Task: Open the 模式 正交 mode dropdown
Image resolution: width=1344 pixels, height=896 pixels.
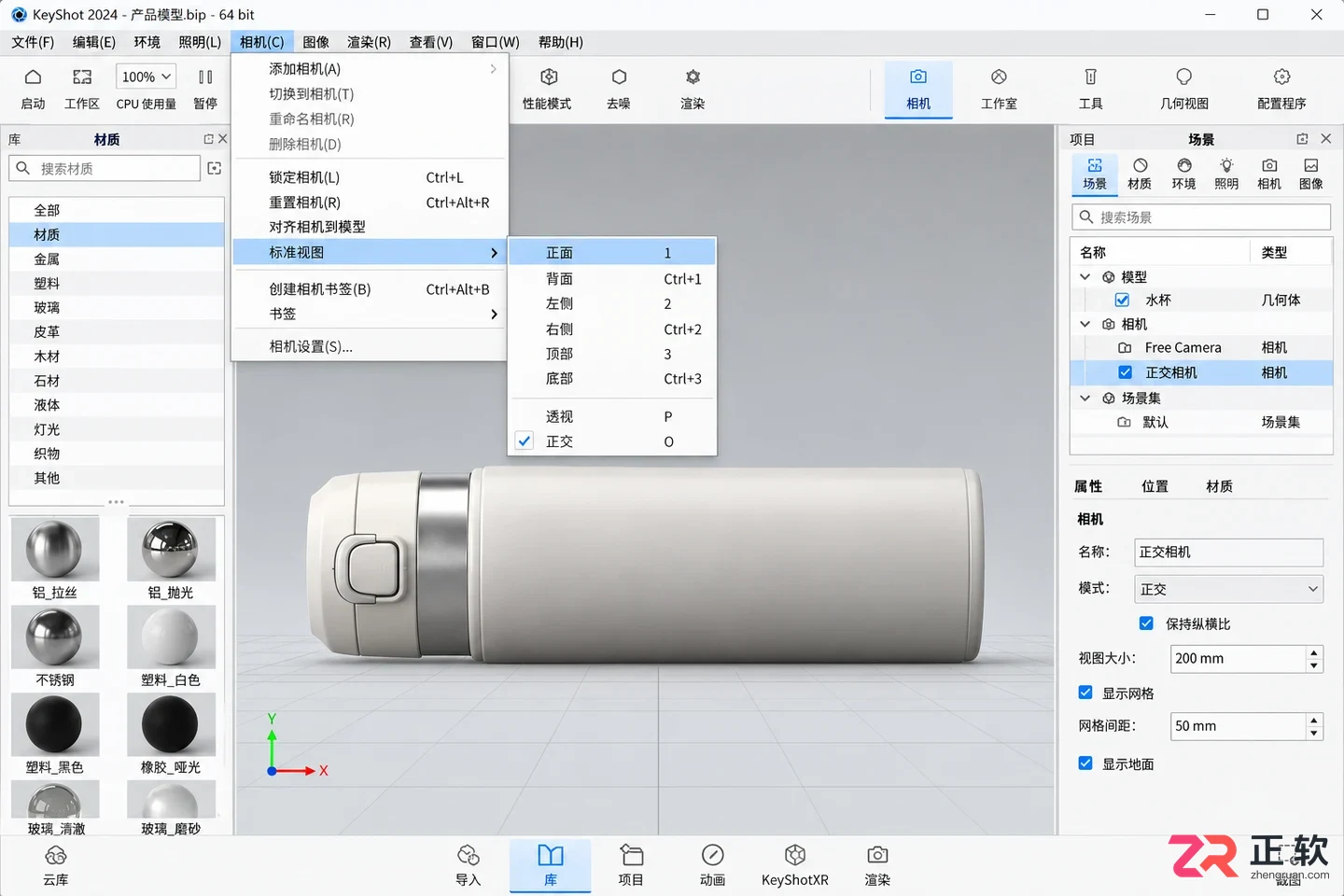Action: (1228, 589)
